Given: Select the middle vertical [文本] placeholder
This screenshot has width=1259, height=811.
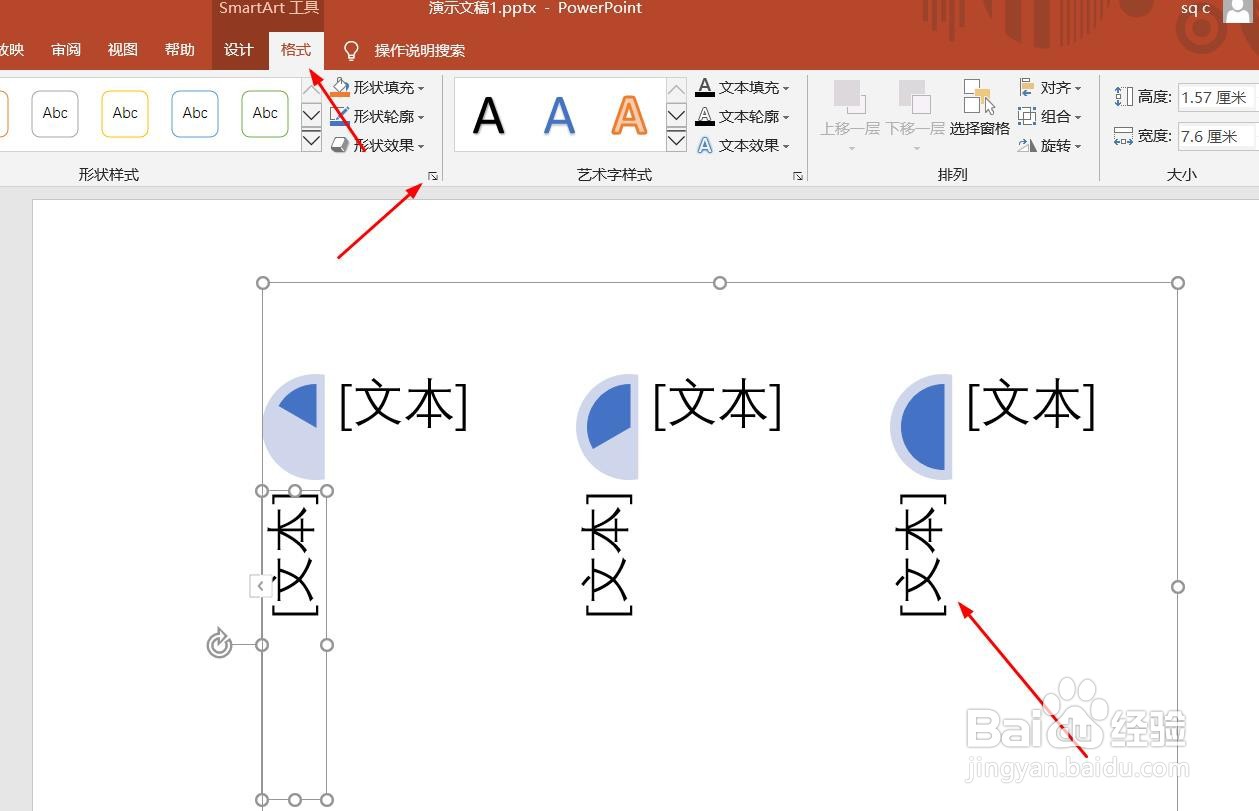Looking at the screenshot, I should click(608, 554).
